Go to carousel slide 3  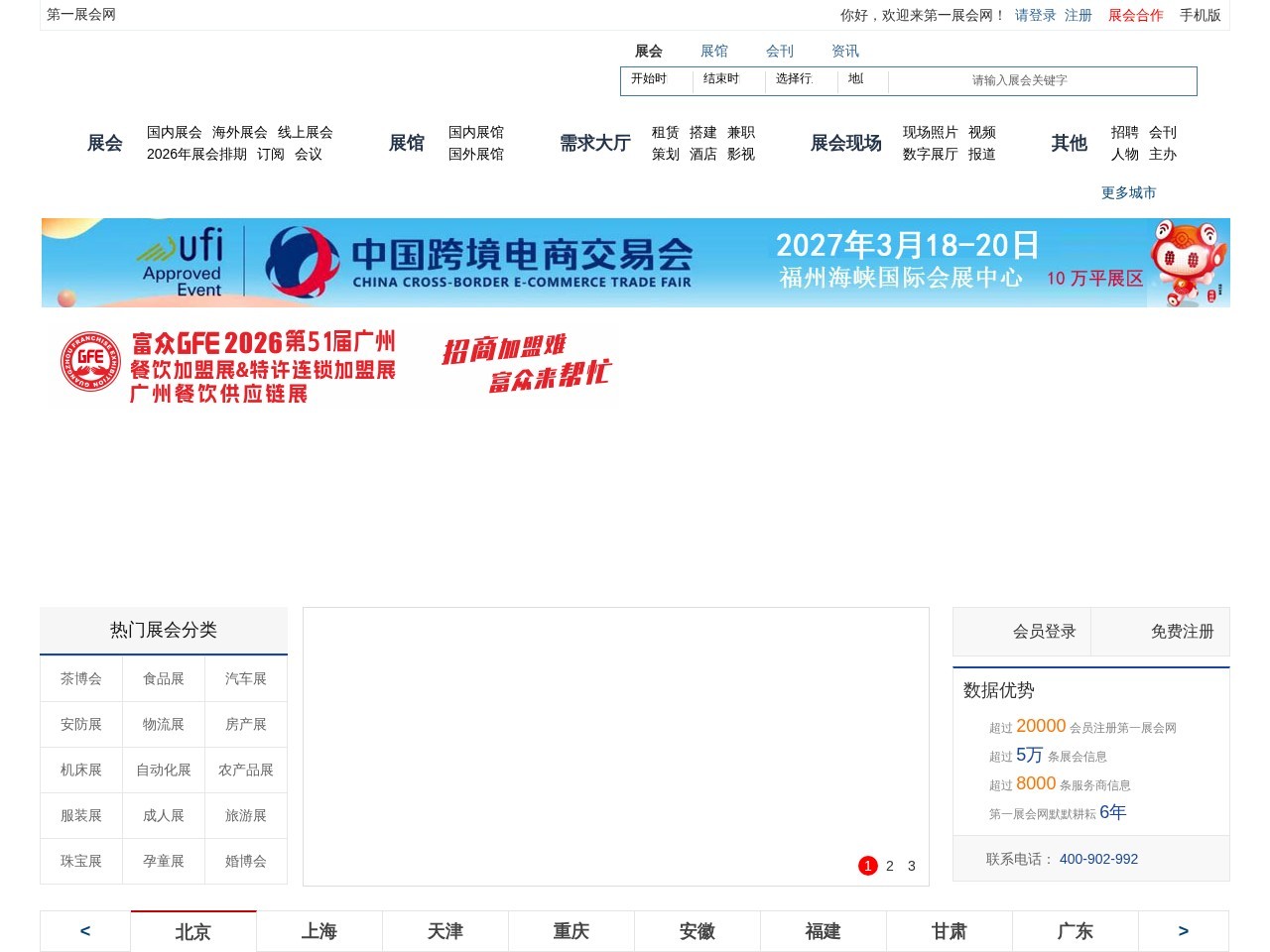[912, 866]
